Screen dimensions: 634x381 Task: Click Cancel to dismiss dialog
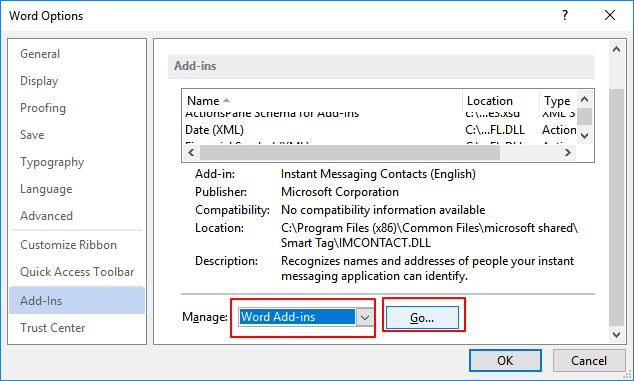pyautogui.click(x=588, y=360)
